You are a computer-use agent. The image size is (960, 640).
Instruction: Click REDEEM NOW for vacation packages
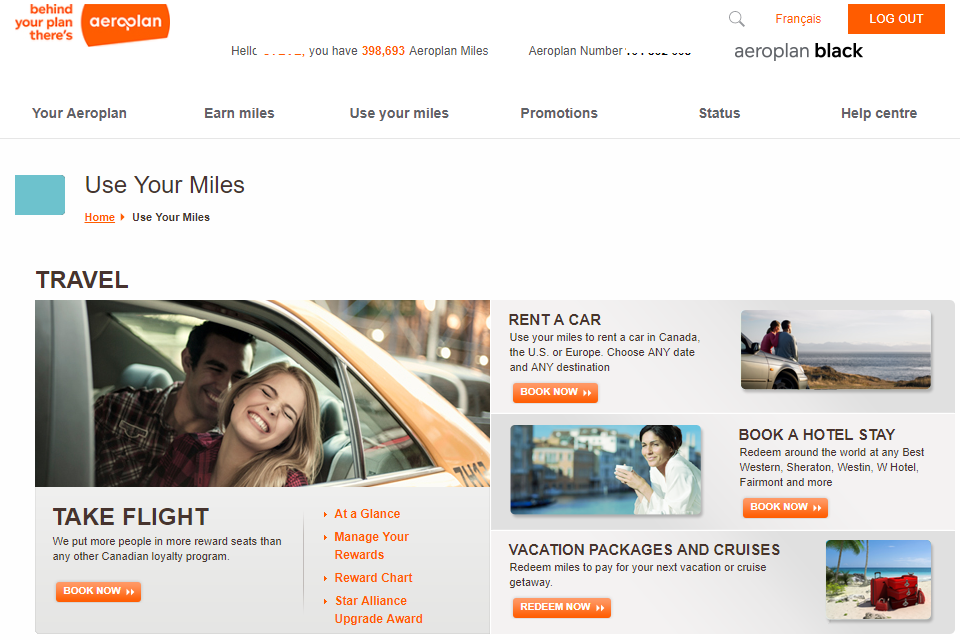point(562,608)
